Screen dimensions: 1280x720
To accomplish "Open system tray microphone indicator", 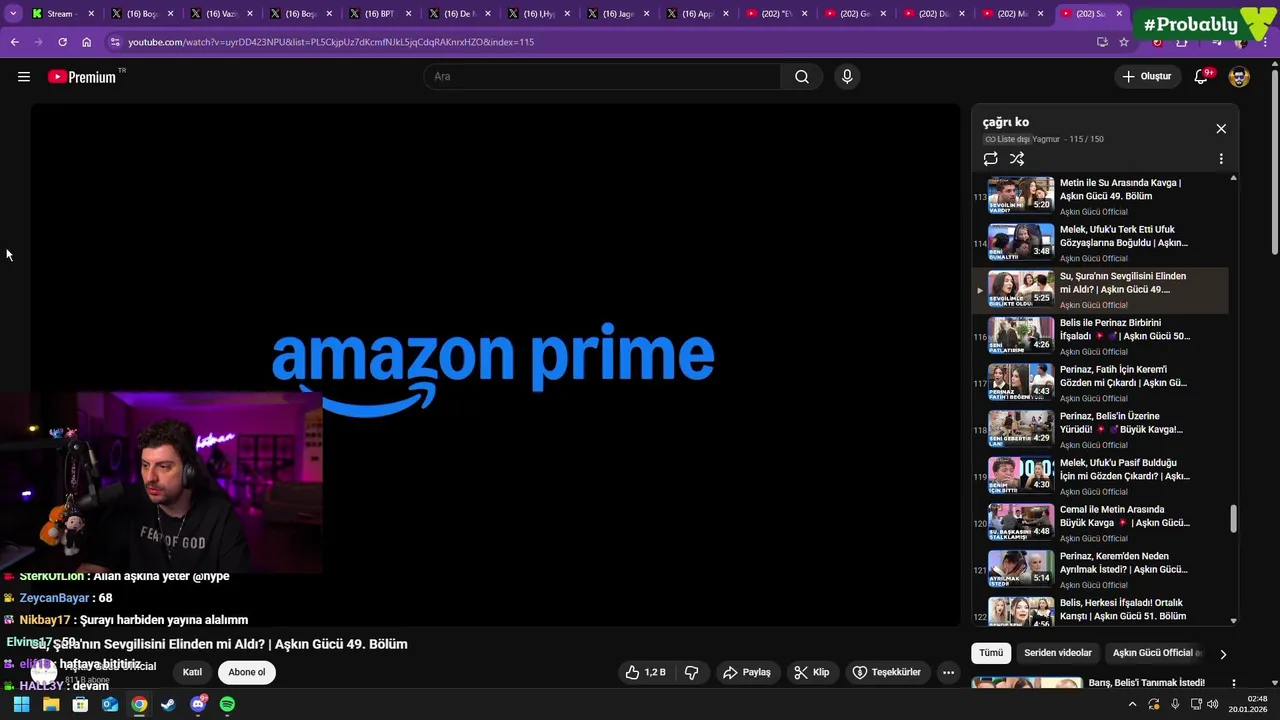I will pyautogui.click(x=1175, y=704).
